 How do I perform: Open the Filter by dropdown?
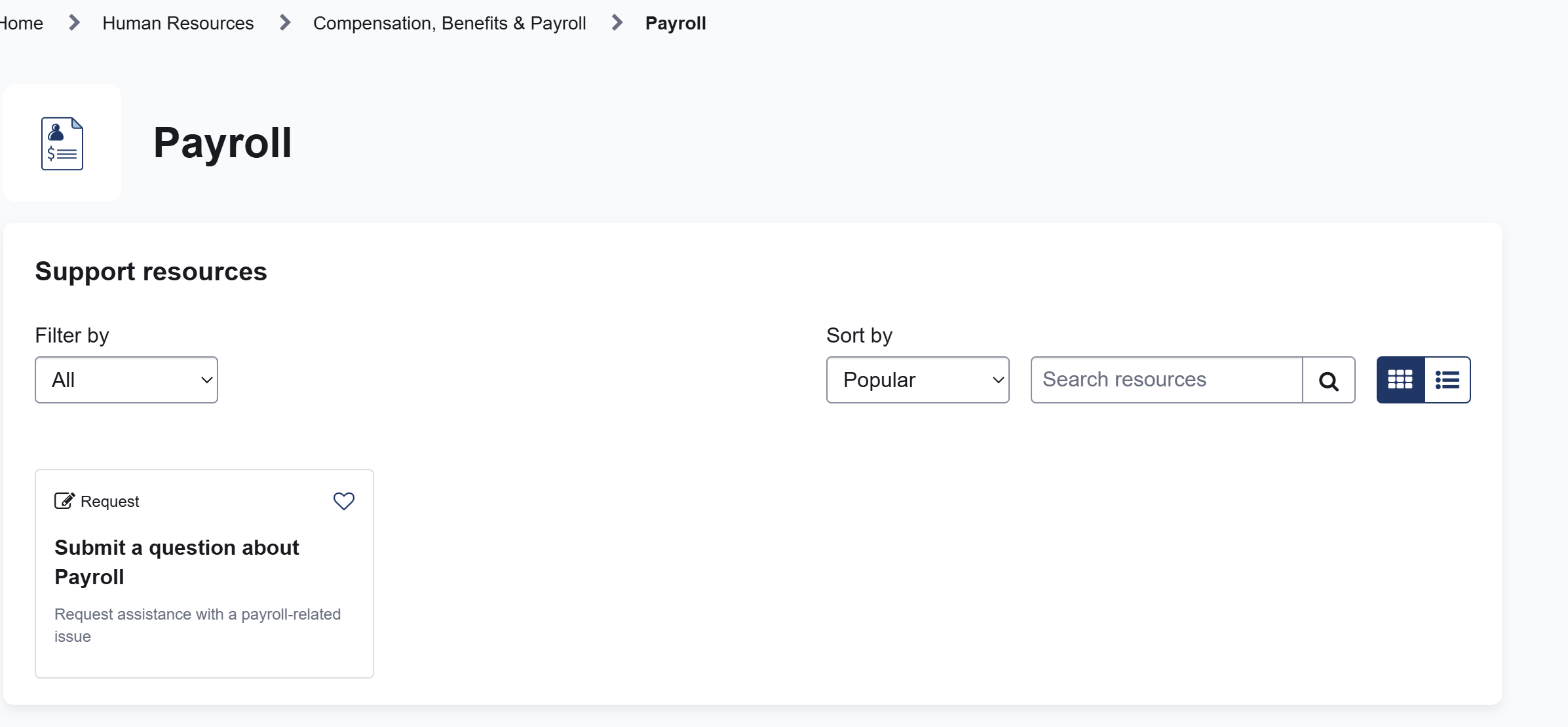click(x=126, y=380)
